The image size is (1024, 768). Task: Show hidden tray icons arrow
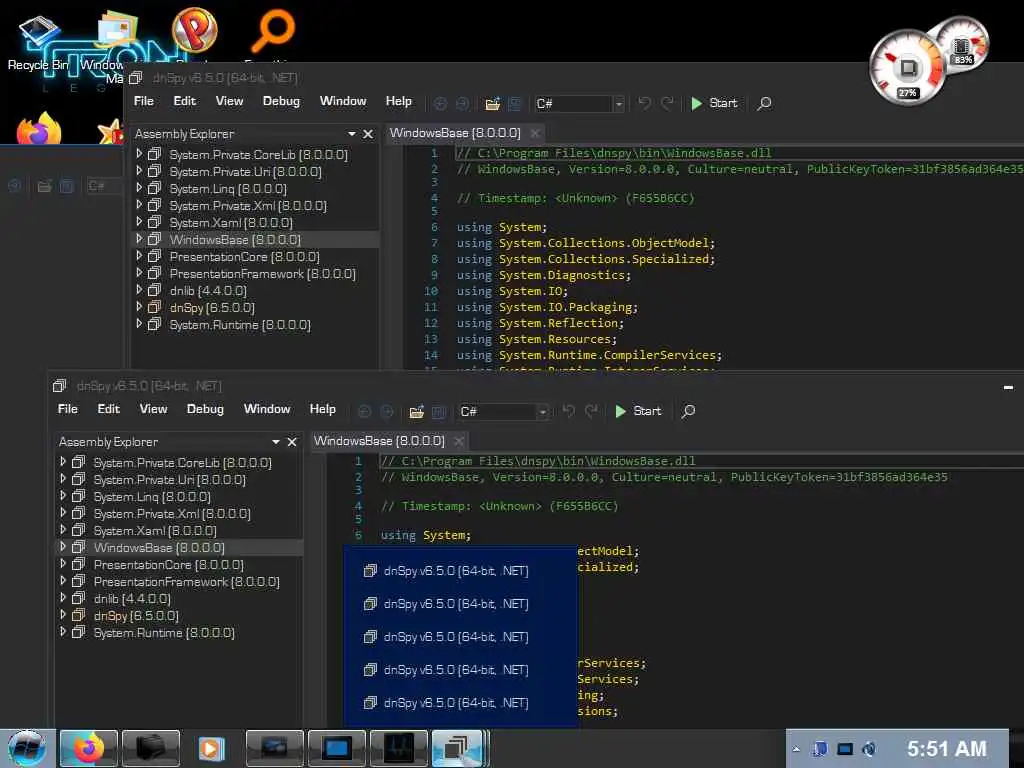coord(796,749)
